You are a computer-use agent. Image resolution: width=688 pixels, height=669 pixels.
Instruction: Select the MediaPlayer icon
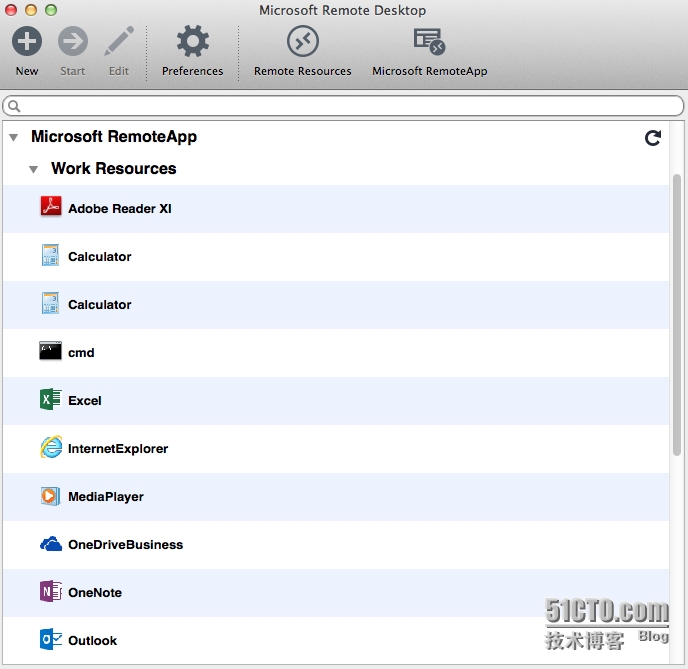pos(50,496)
